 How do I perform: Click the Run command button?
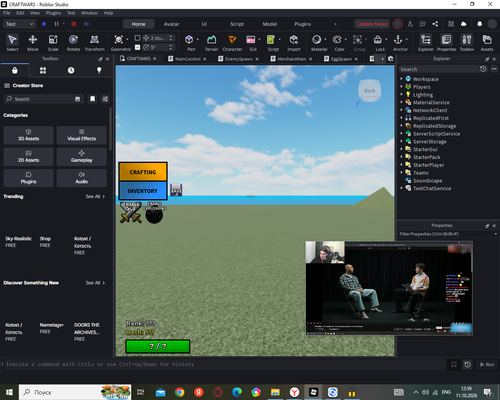click(486, 364)
